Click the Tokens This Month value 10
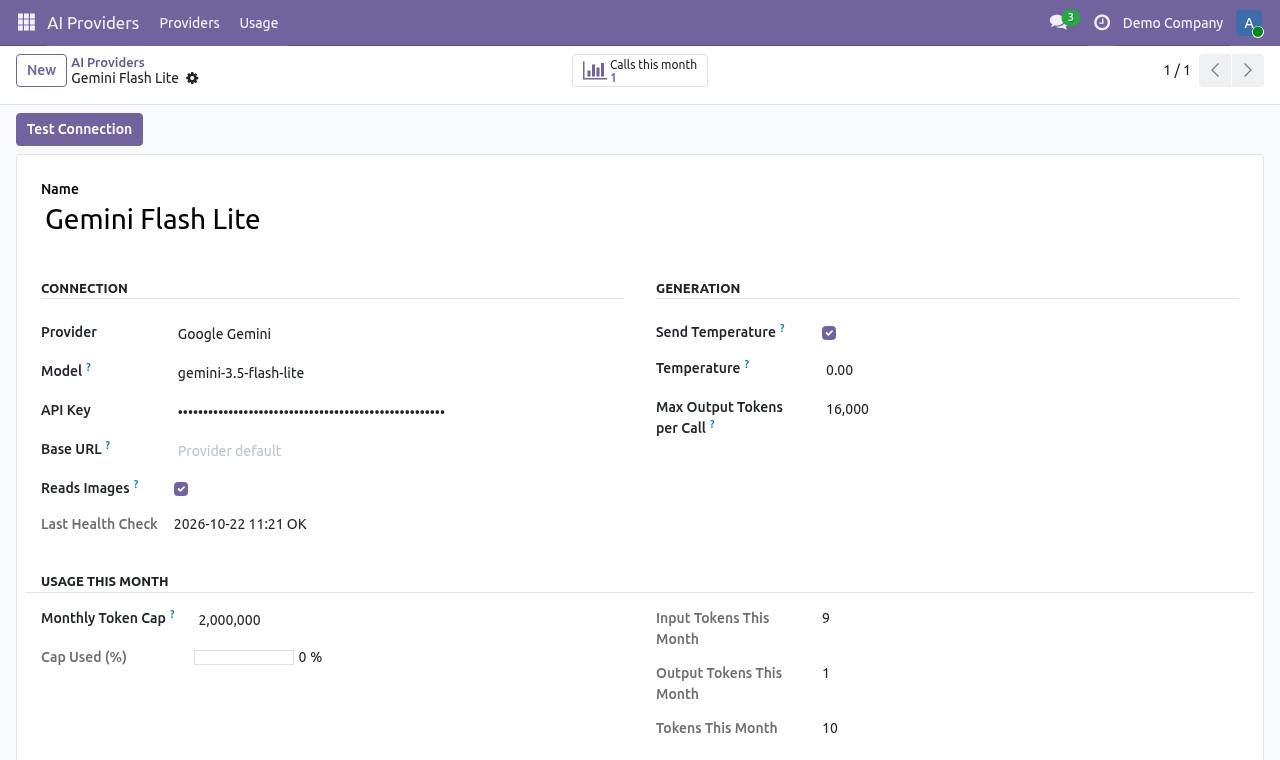This screenshot has width=1280, height=760. 830,728
